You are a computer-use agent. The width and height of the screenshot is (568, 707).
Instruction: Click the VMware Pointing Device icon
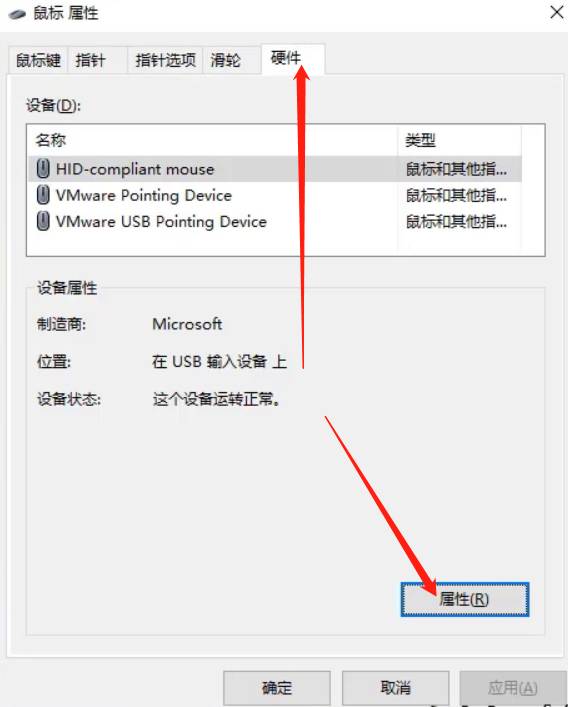43,195
